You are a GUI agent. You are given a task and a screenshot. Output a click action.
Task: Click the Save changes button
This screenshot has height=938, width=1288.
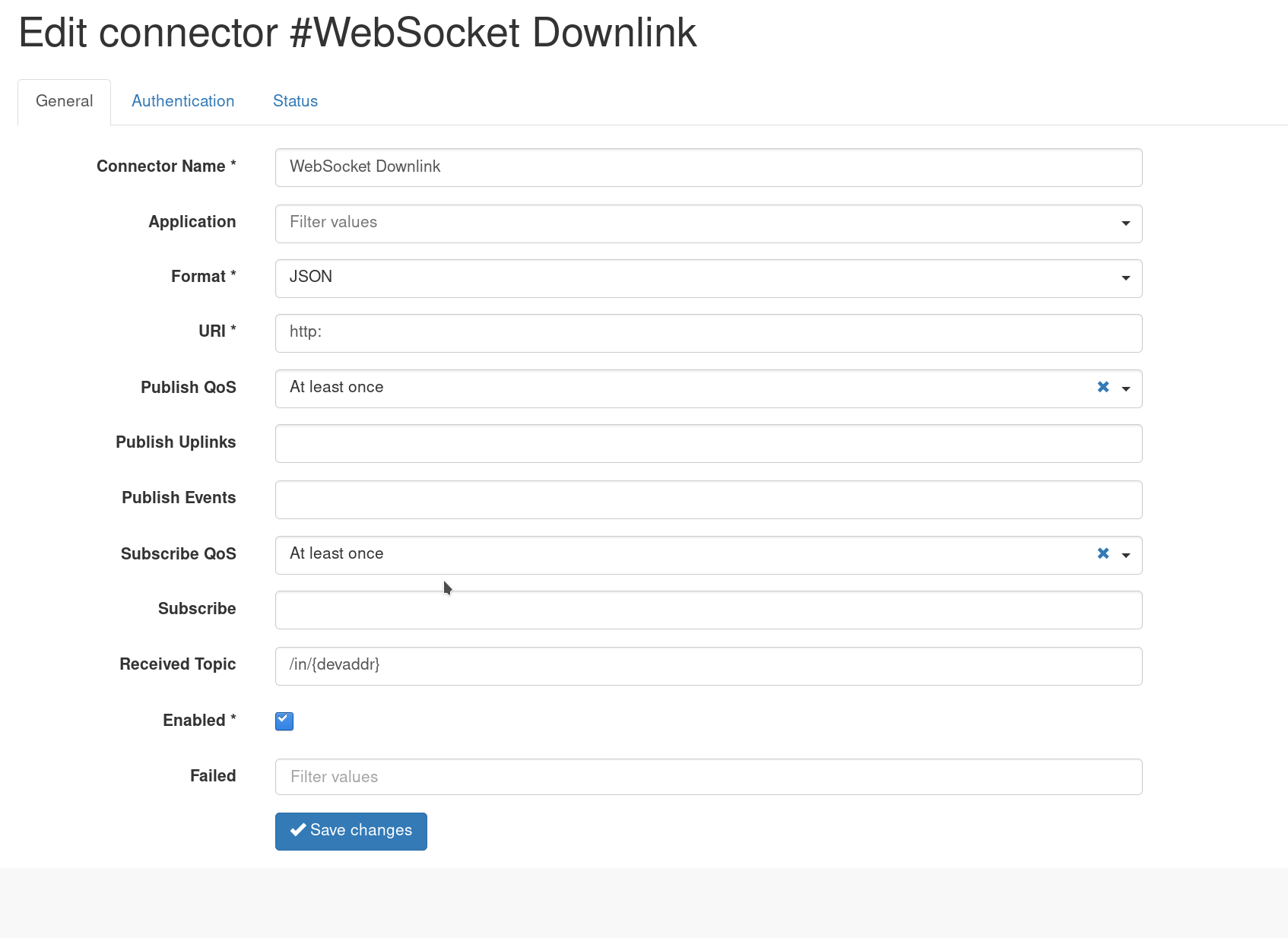tap(351, 831)
